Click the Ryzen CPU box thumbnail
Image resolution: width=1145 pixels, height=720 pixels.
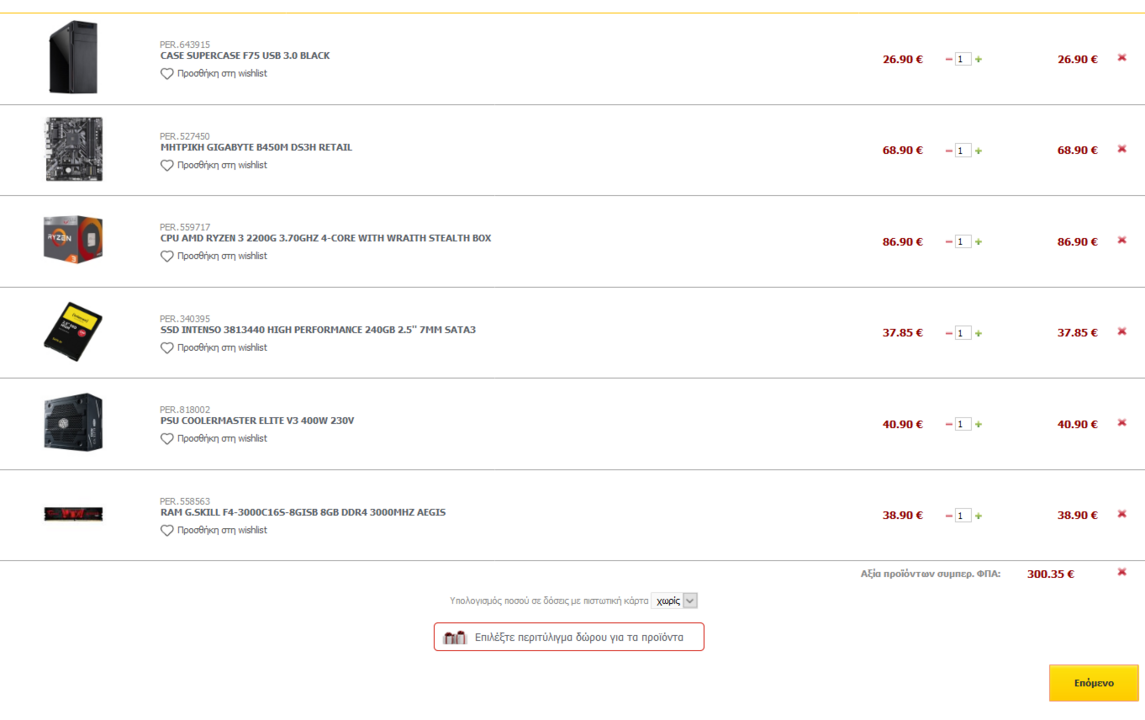(x=73, y=240)
